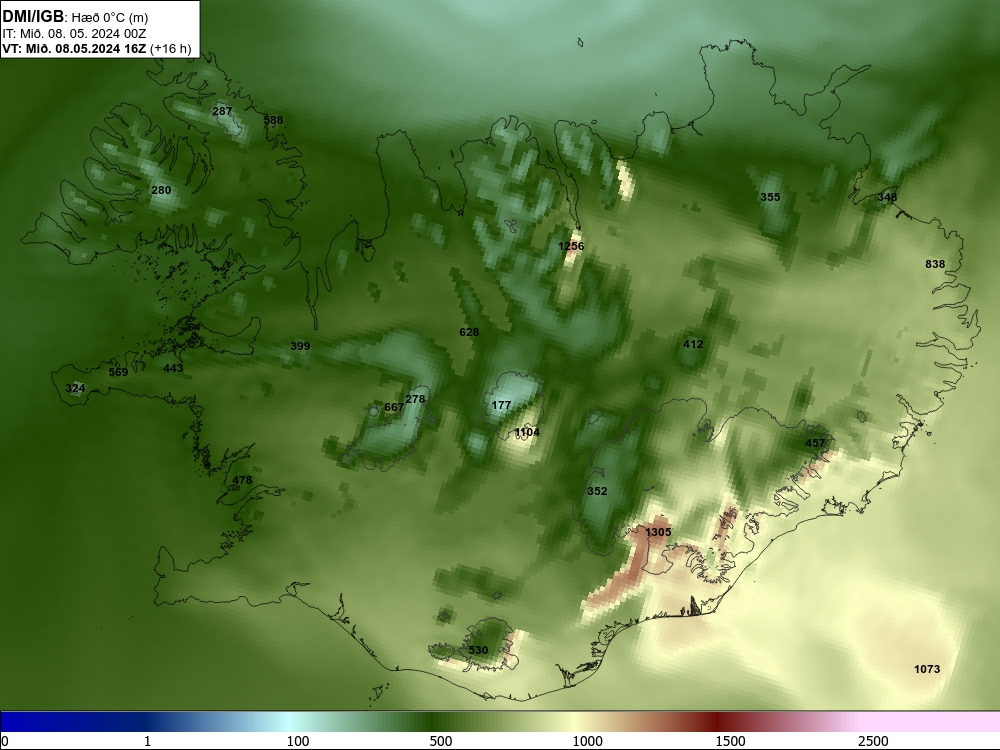Click the 1000 tick label on the scale

tap(587, 741)
